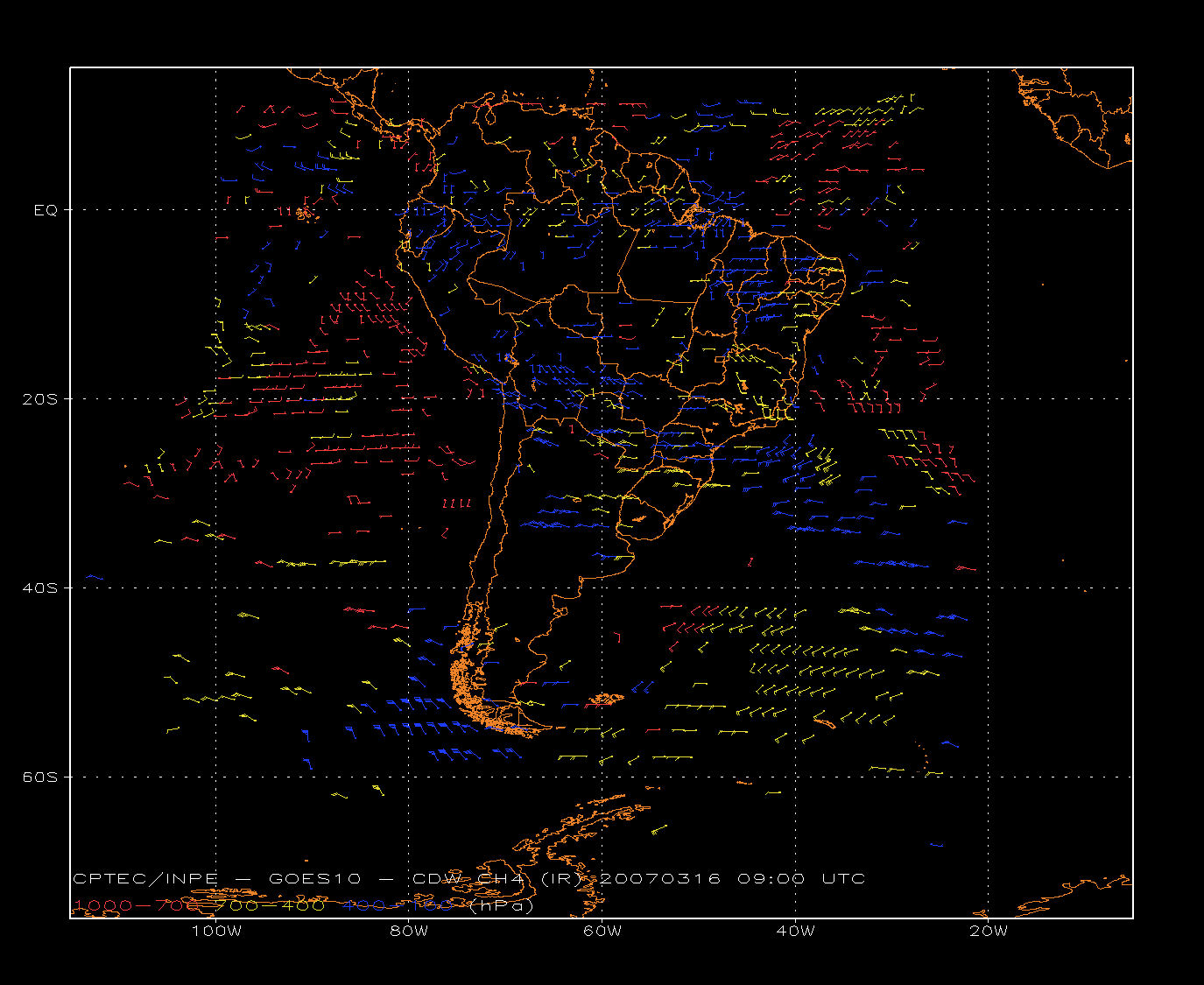The image size is (1204, 985).
Task: Click the '60S' latitude label
Action: [40, 777]
